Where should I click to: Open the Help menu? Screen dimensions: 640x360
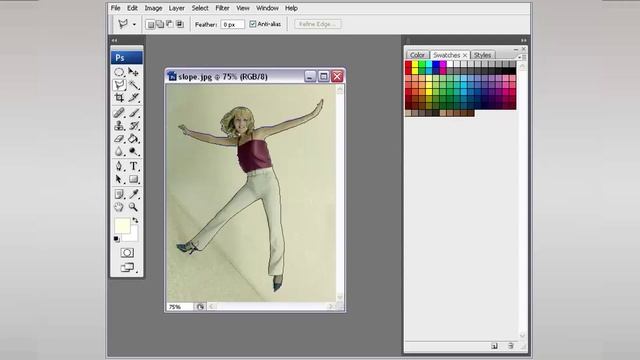[291, 8]
